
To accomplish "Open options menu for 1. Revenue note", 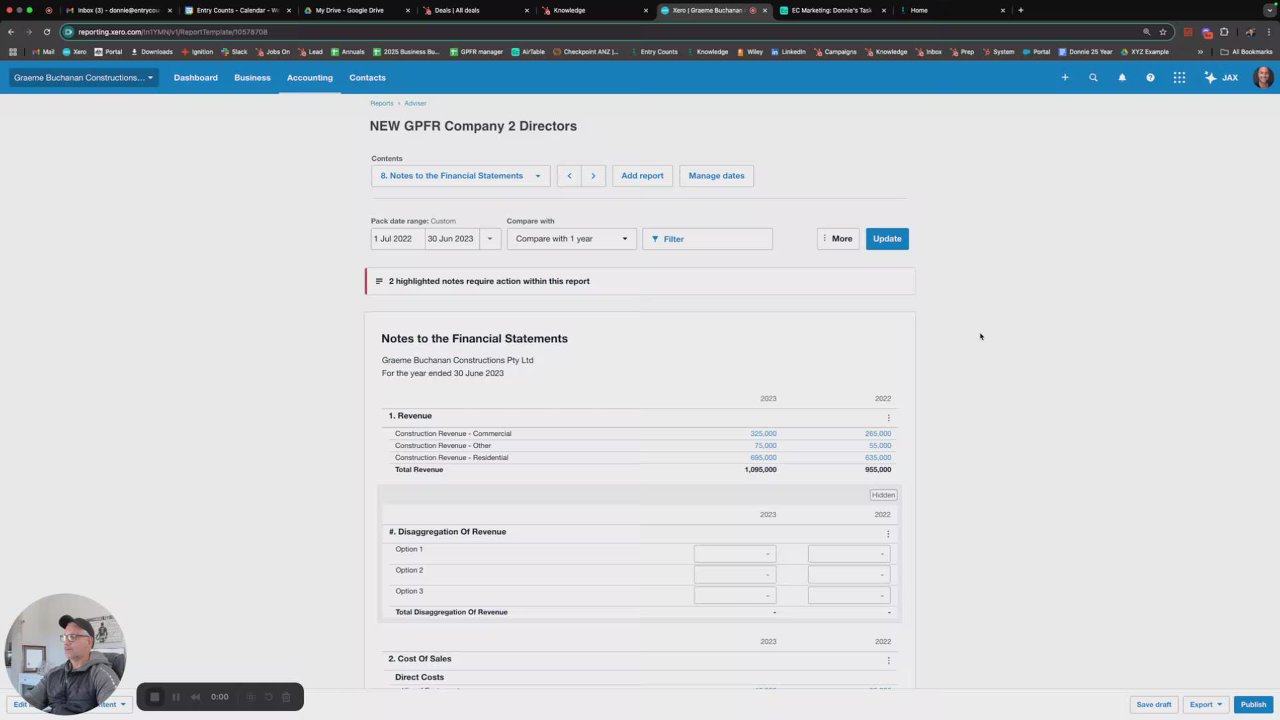I will (x=888, y=417).
